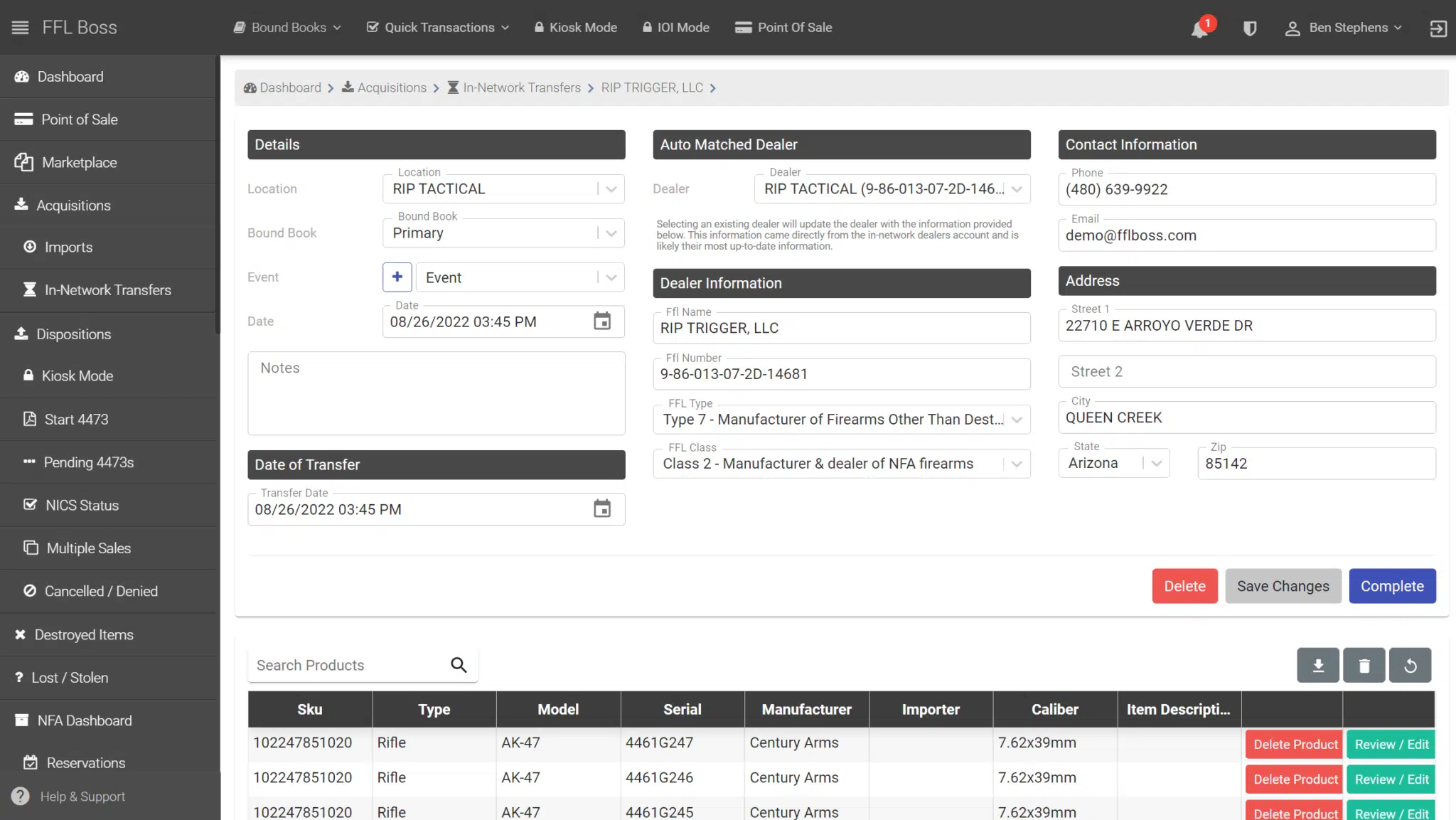Open the Bound Books menu
The height and width of the screenshot is (820, 1456).
(x=288, y=28)
